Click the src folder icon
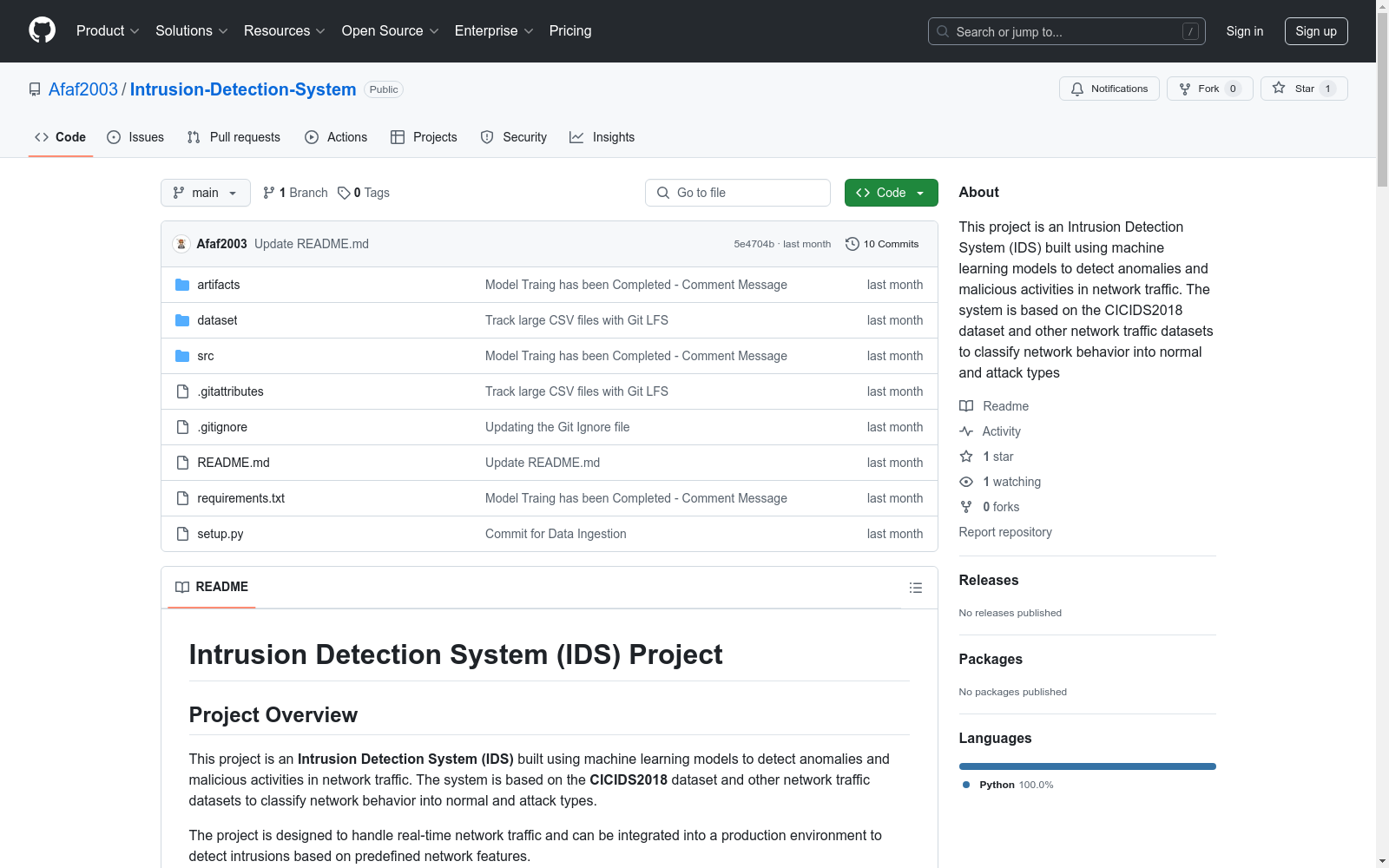 pyautogui.click(x=182, y=356)
